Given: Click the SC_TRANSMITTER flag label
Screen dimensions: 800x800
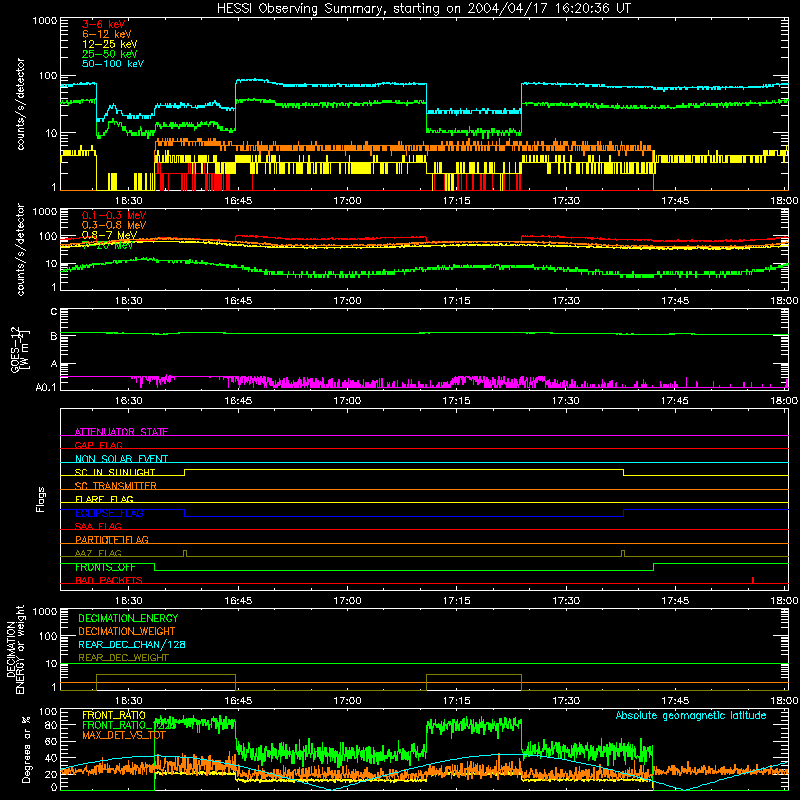Looking at the screenshot, I should (x=115, y=485).
